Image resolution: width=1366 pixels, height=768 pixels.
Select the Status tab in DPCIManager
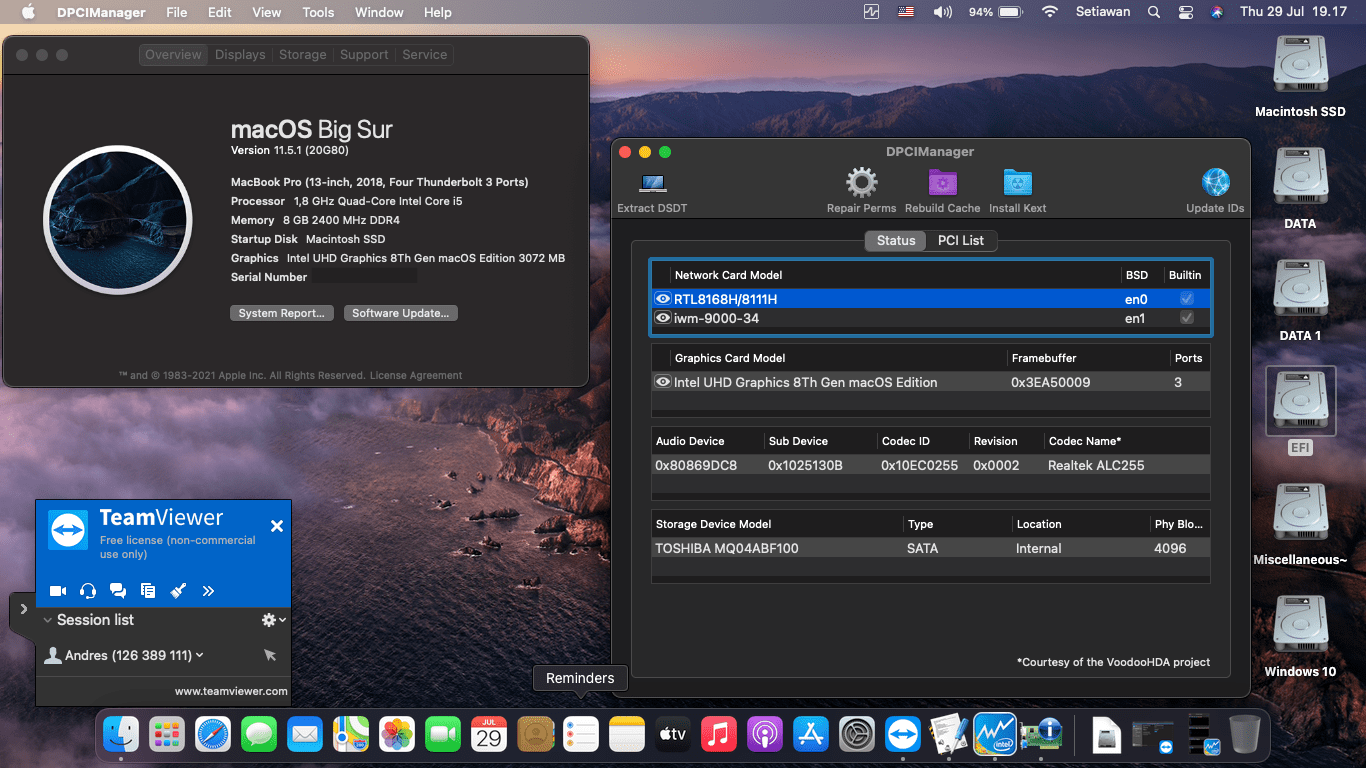[896, 240]
